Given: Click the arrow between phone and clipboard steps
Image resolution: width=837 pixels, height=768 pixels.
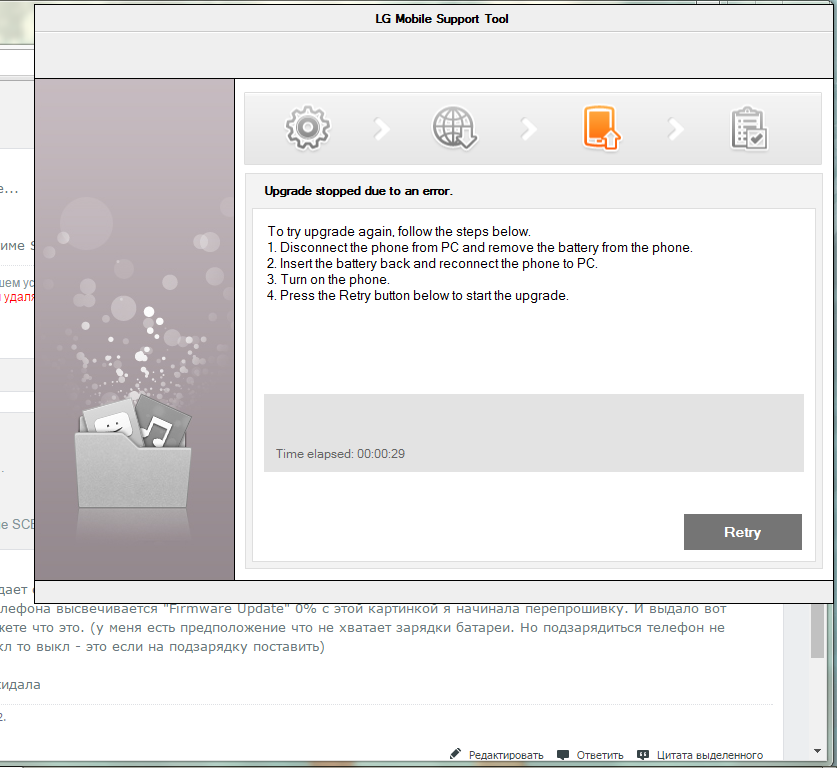Looking at the screenshot, I should pyautogui.click(x=675, y=129).
